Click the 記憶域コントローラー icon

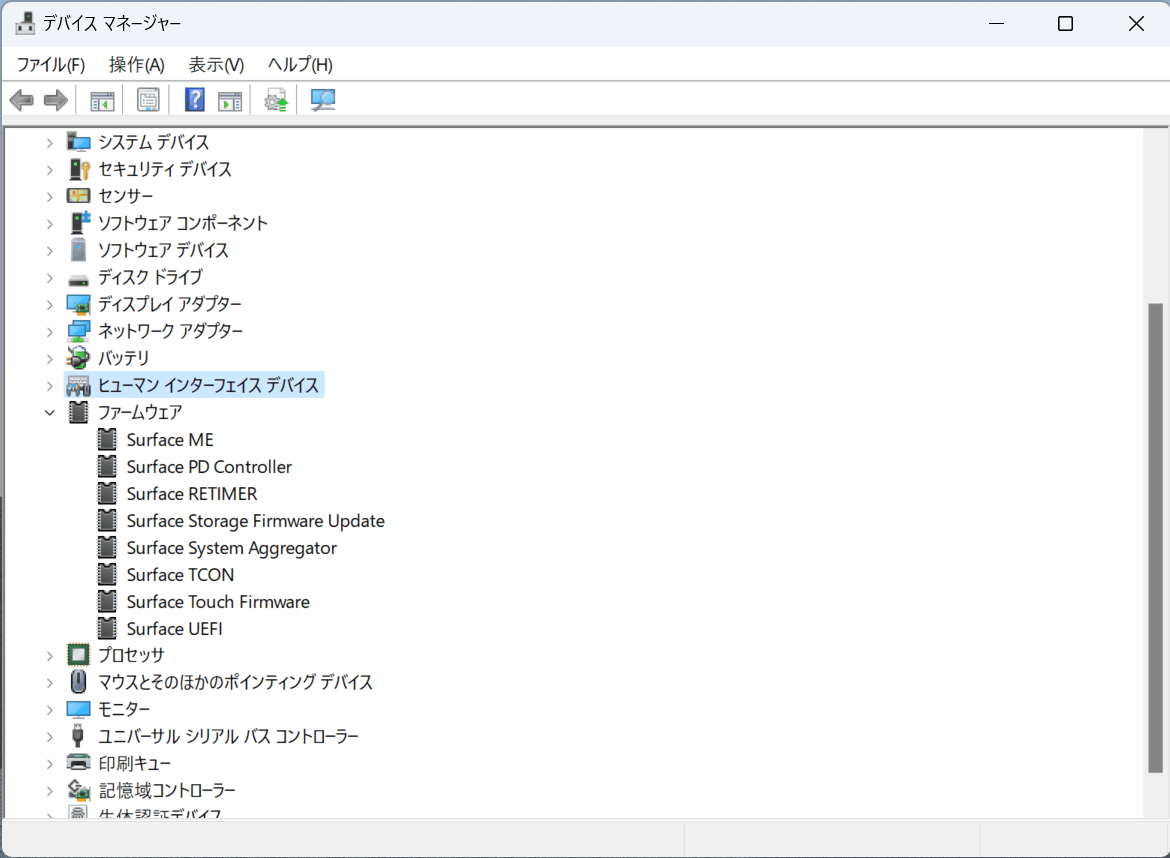coord(78,790)
